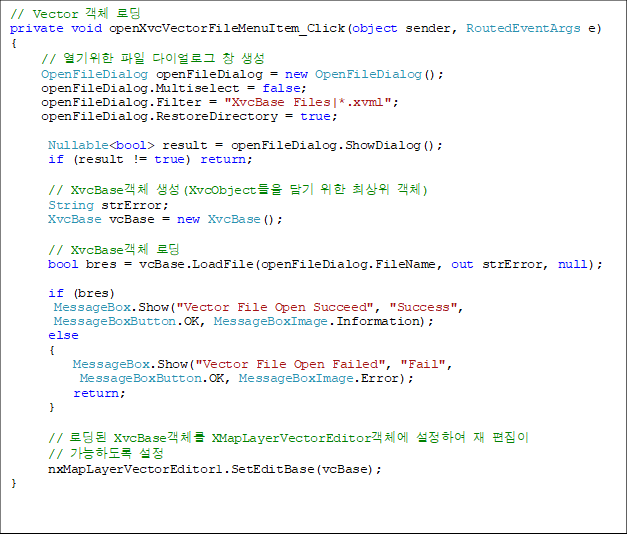Click the line "openFileDialog.RestoreDirectory = true;"
The width and height of the screenshot is (627, 536).
coord(189,116)
